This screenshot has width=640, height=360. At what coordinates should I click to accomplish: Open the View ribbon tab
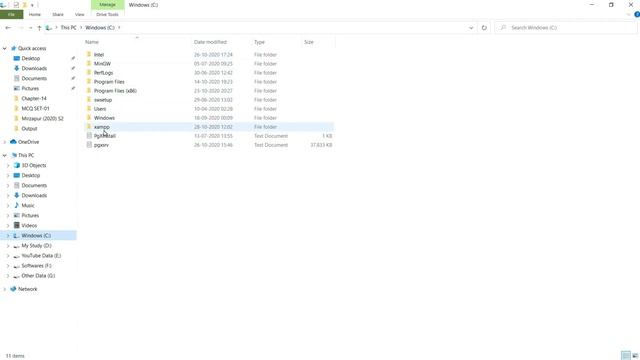point(80,14)
